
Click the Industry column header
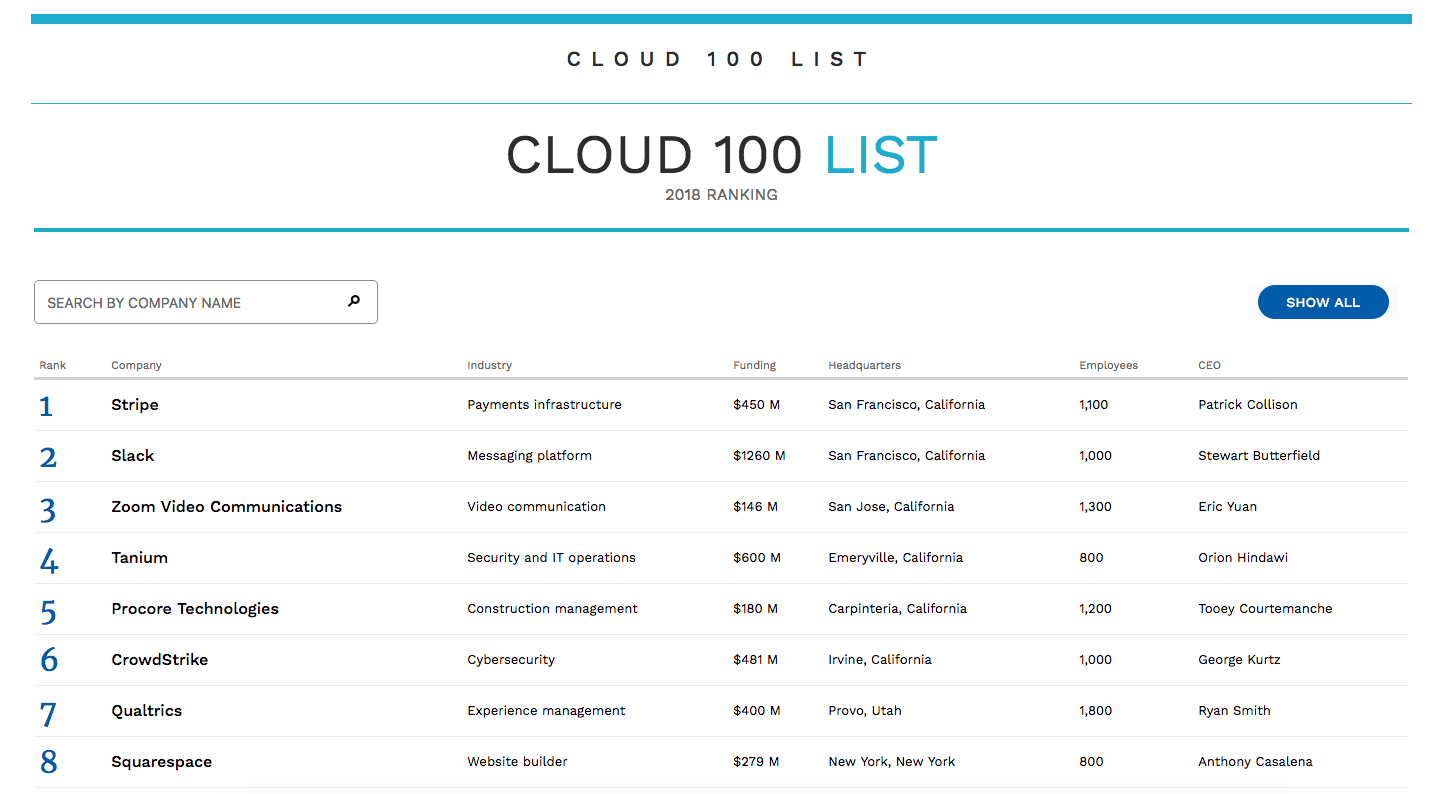click(x=489, y=365)
